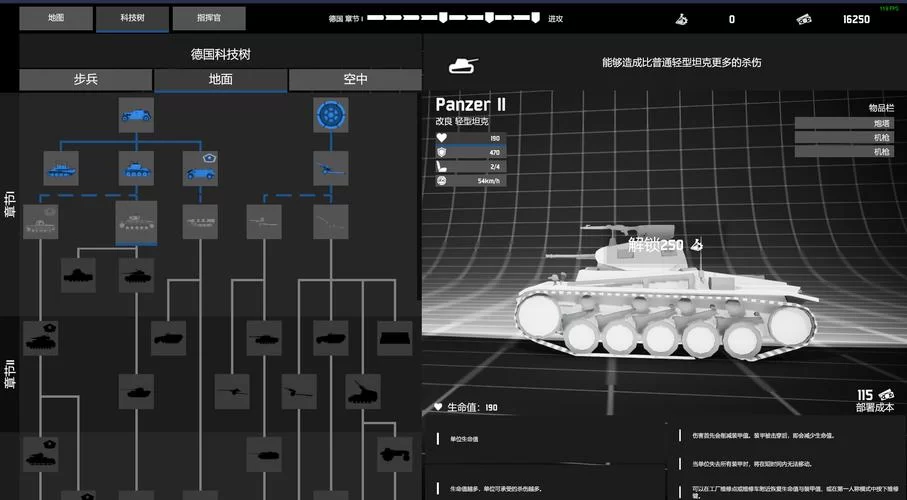Open the 指挥官 tab
907x500 pixels.
click(209, 18)
